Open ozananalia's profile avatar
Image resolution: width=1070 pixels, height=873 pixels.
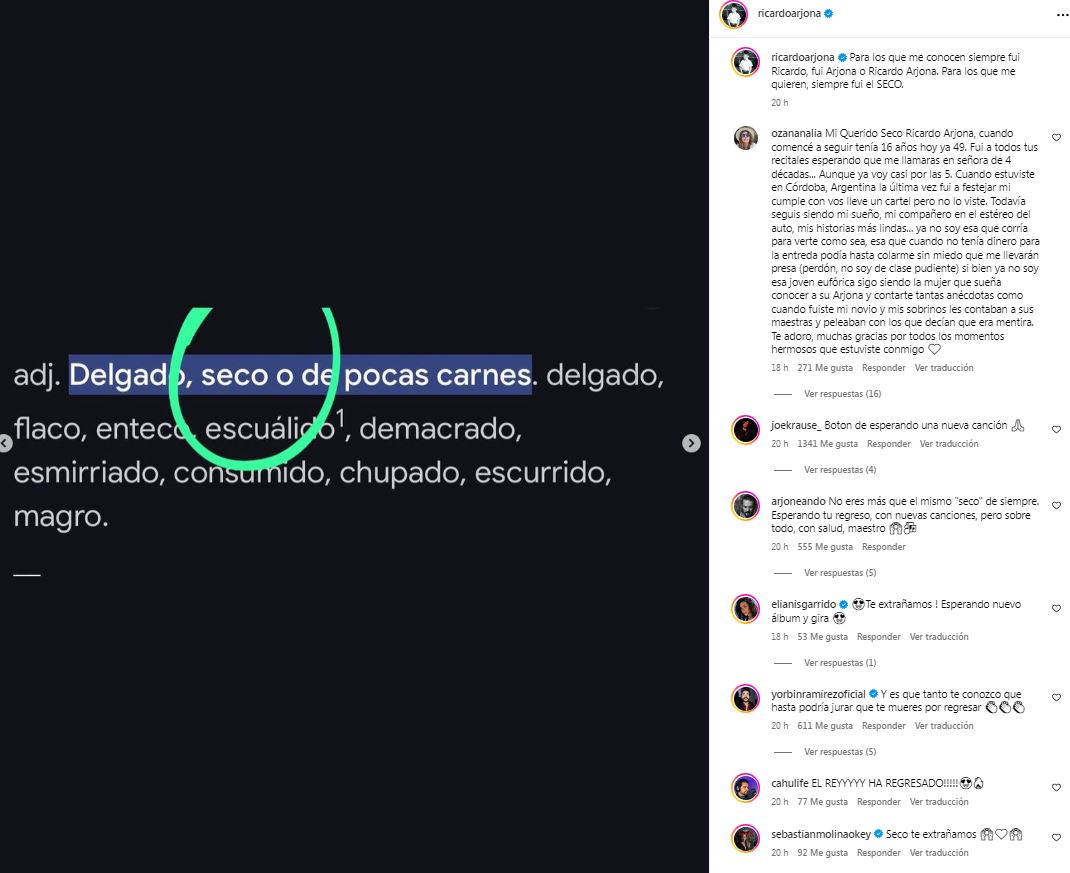[x=746, y=138]
